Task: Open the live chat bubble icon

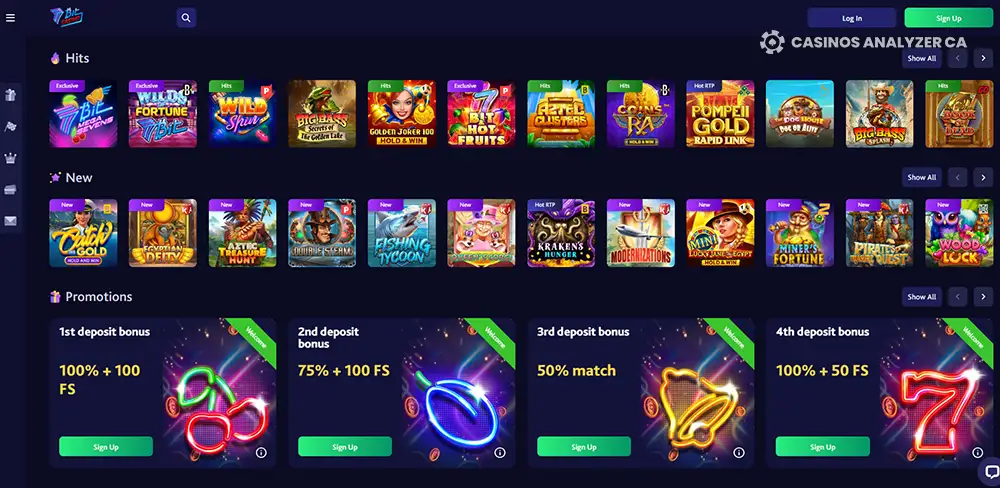Action: [x=991, y=472]
